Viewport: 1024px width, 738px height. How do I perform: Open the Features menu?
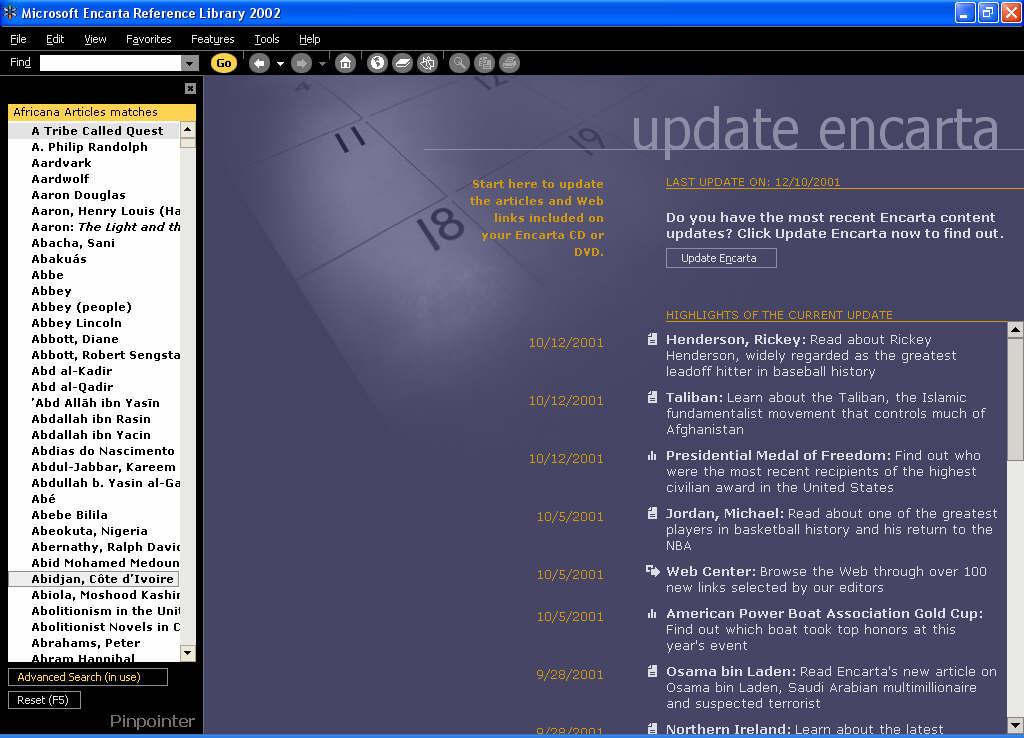[212, 39]
